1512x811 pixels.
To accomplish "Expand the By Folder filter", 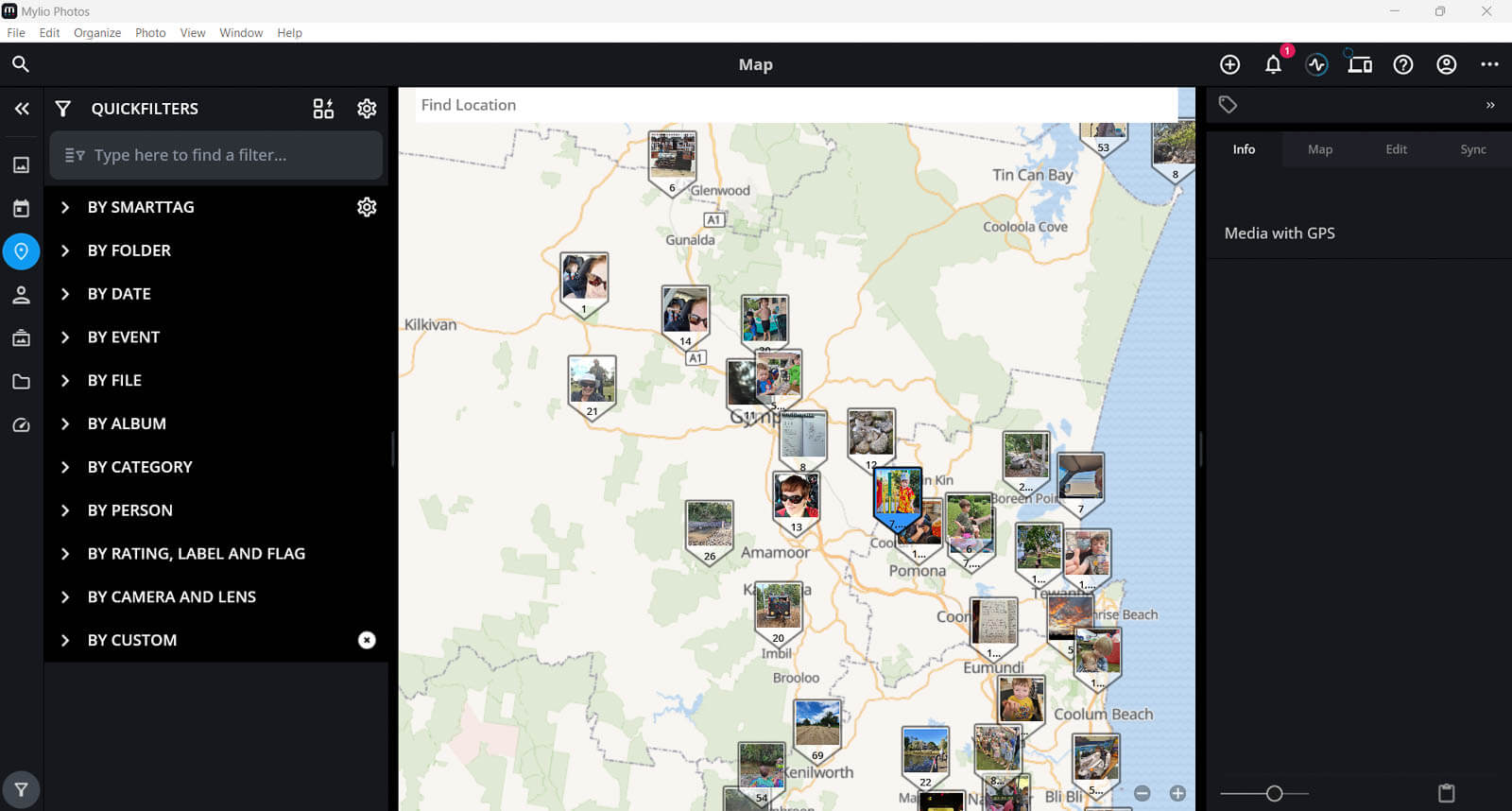I will [65, 250].
